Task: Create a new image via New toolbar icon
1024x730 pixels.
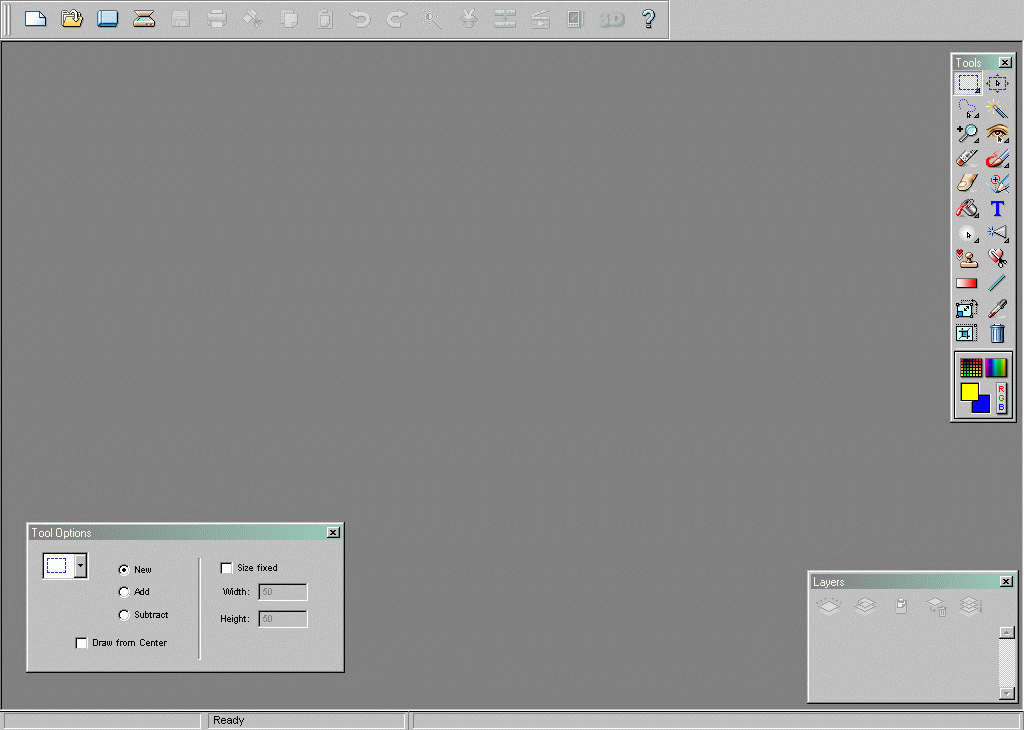Action: click(x=35, y=18)
